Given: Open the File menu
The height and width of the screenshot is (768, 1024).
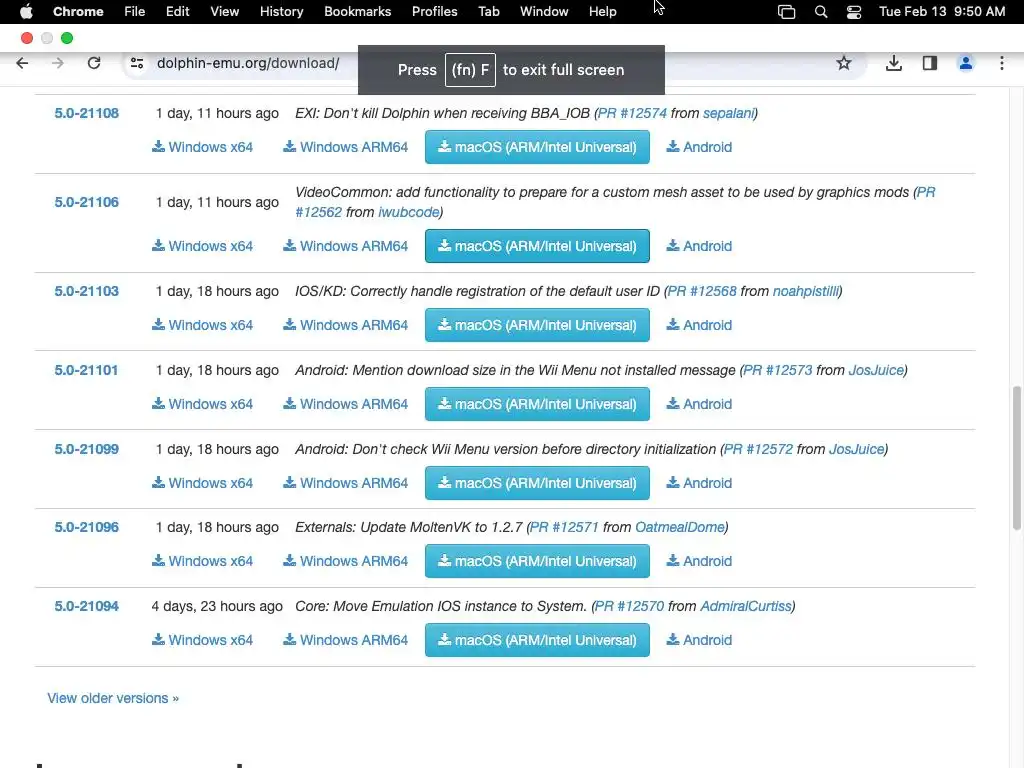Looking at the screenshot, I should (135, 12).
